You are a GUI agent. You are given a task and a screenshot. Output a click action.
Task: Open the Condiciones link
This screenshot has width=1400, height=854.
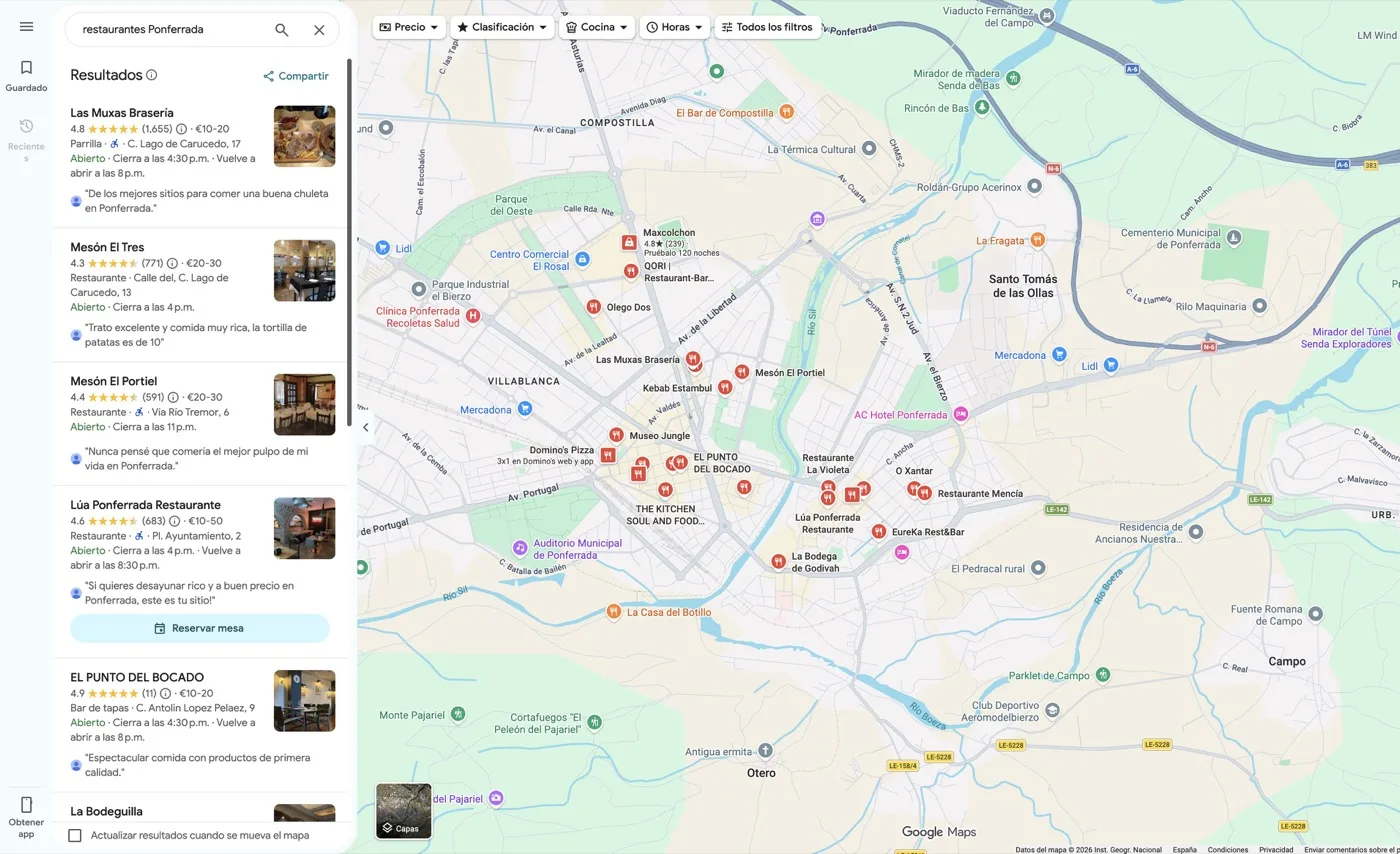pyautogui.click(x=1227, y=850)
